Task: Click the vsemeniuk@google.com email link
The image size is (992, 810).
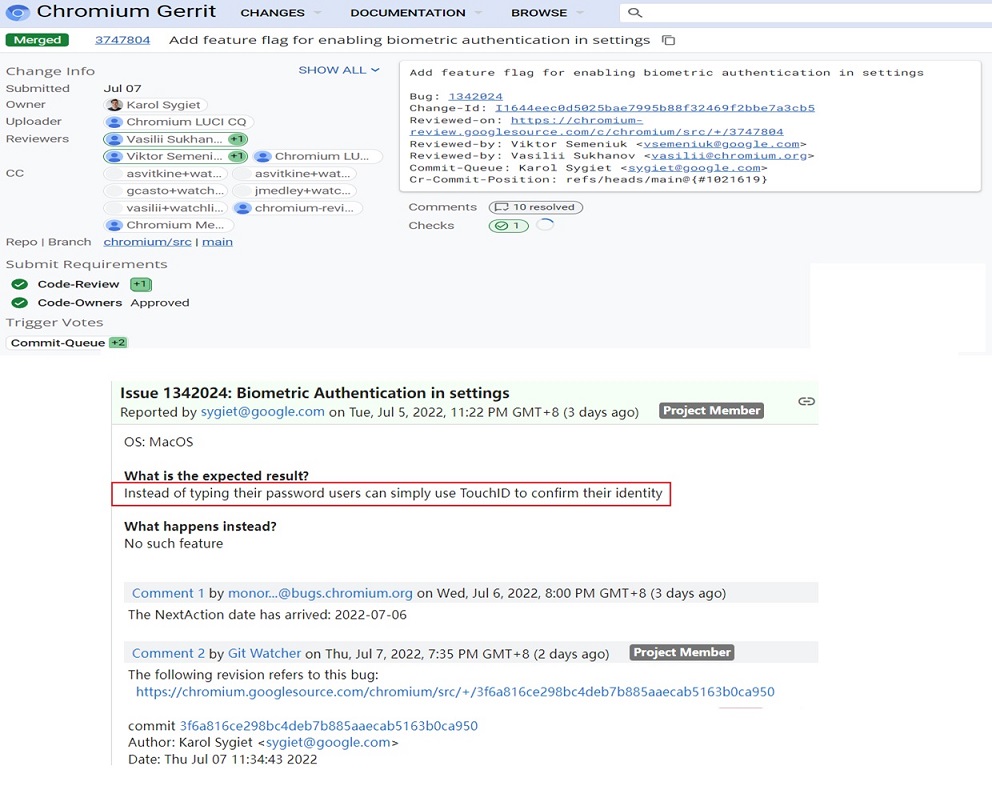Action: 721,144
